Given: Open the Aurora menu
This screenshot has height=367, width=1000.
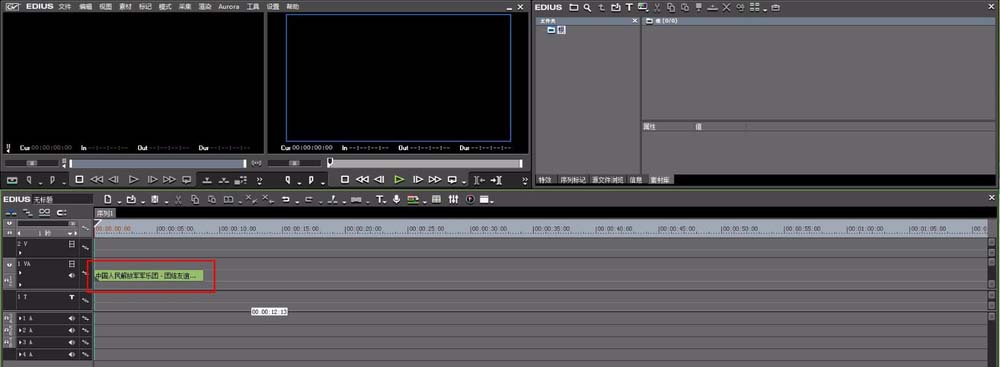Looking at the screenshot, I should click(x=229, y=6).
